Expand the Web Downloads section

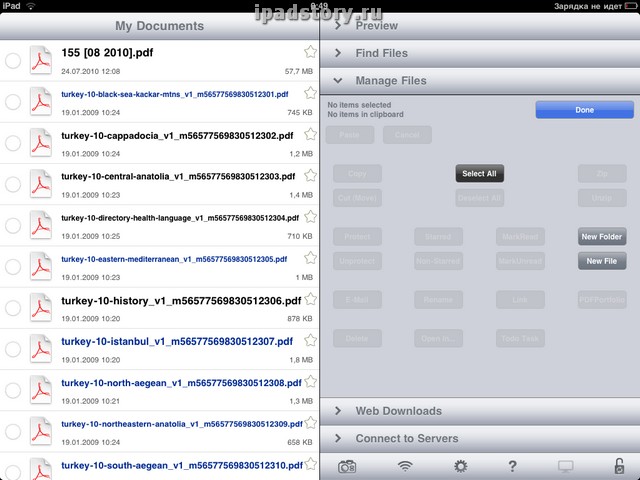[x=480, y=411]
